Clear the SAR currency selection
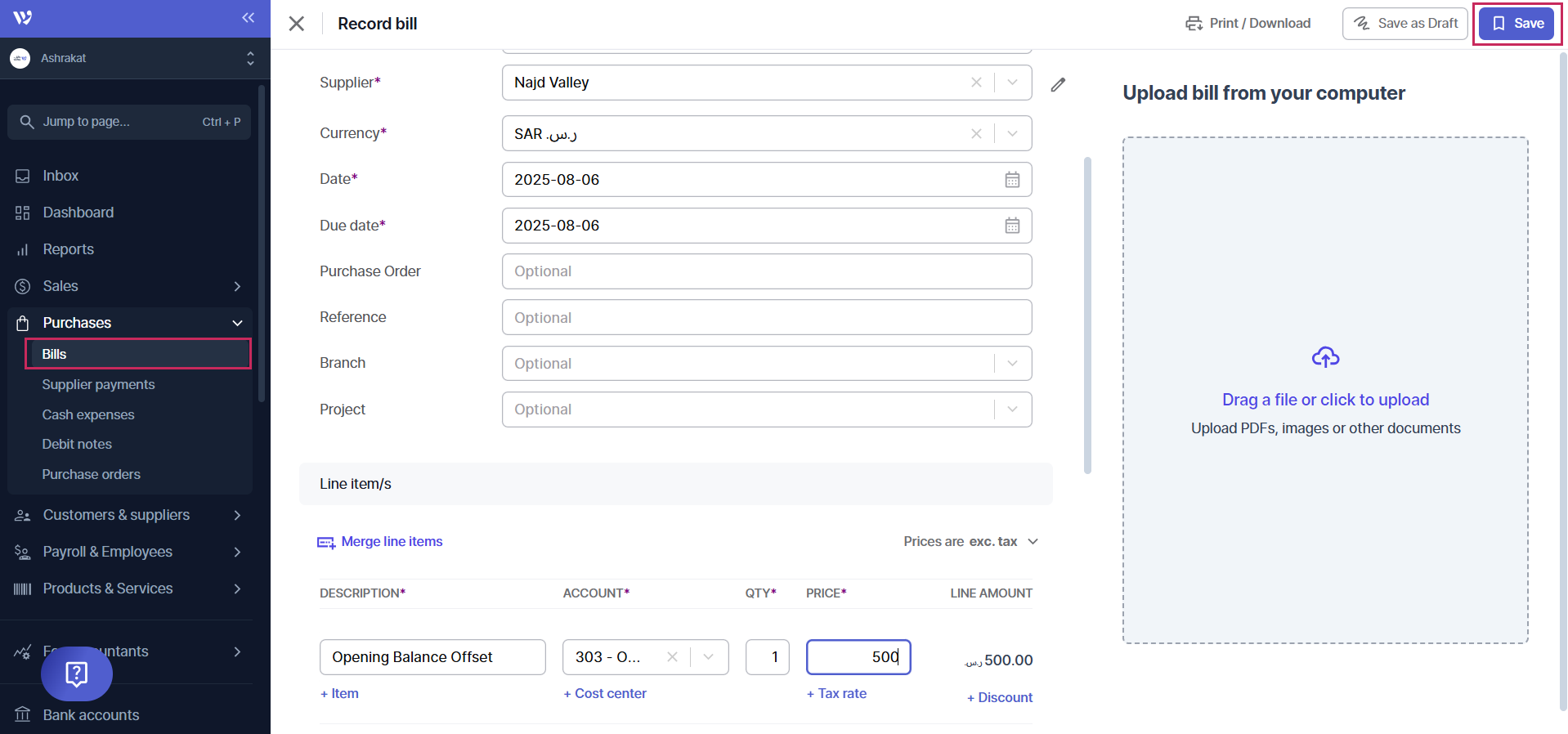This screenshot has width=1568, height=734. click(976, 133)
